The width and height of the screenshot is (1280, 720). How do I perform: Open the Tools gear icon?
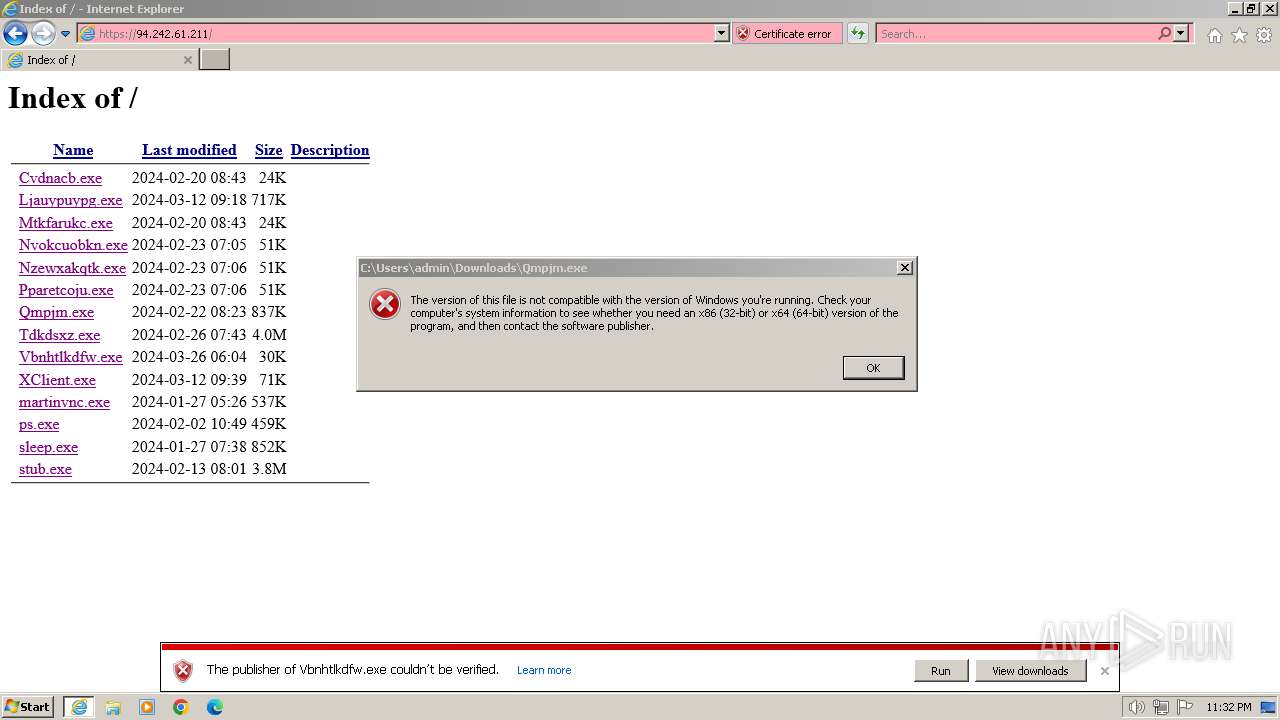(1264, 35)
